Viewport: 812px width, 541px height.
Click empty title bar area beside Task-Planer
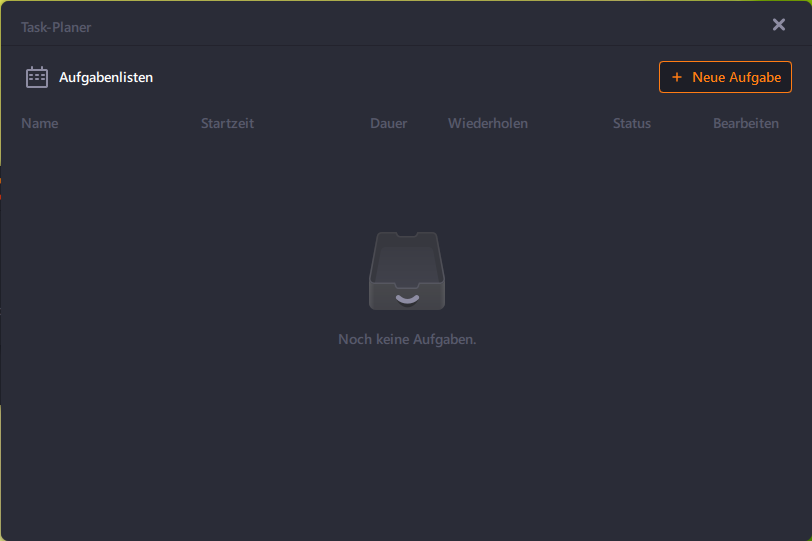(400, 27)
